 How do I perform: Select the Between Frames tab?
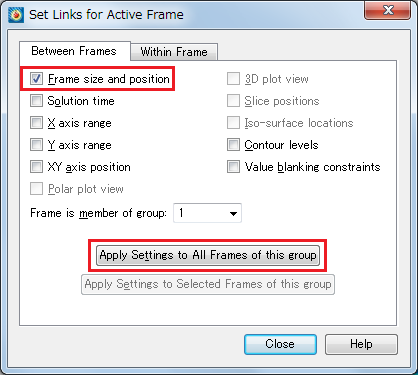tap(74, 51)
